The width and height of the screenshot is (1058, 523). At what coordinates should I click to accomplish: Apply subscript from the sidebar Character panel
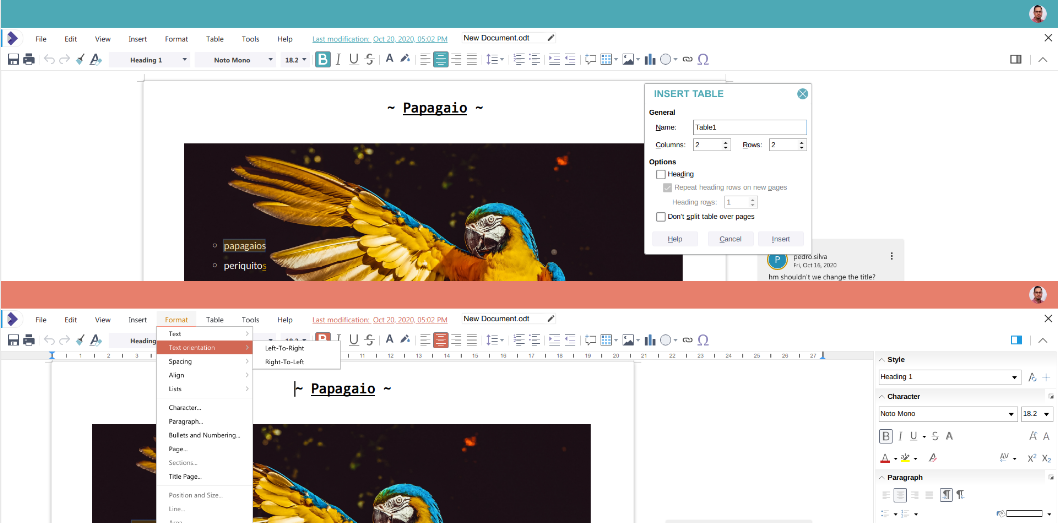click(x=1046, y=458)
